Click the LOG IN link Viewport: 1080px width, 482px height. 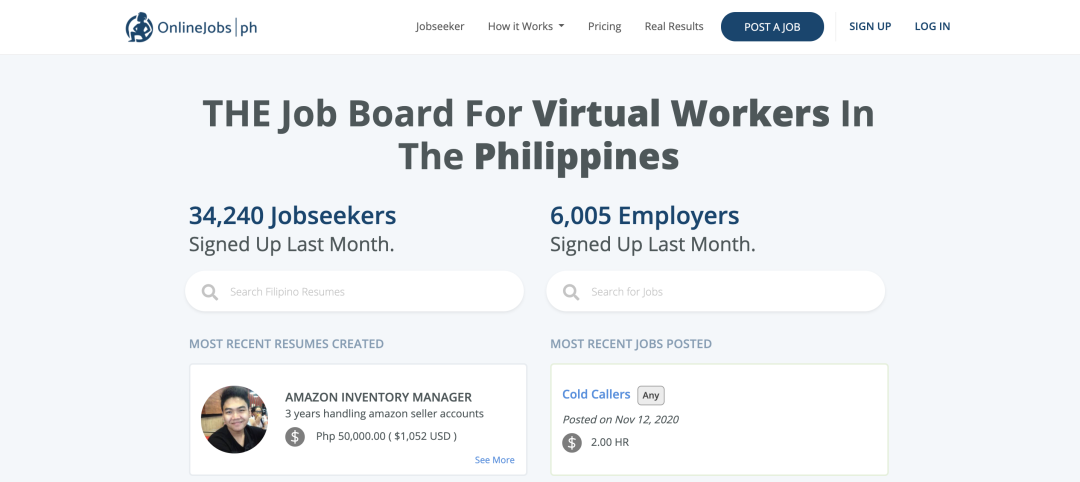pyautogui.click(x=932, y=27)
